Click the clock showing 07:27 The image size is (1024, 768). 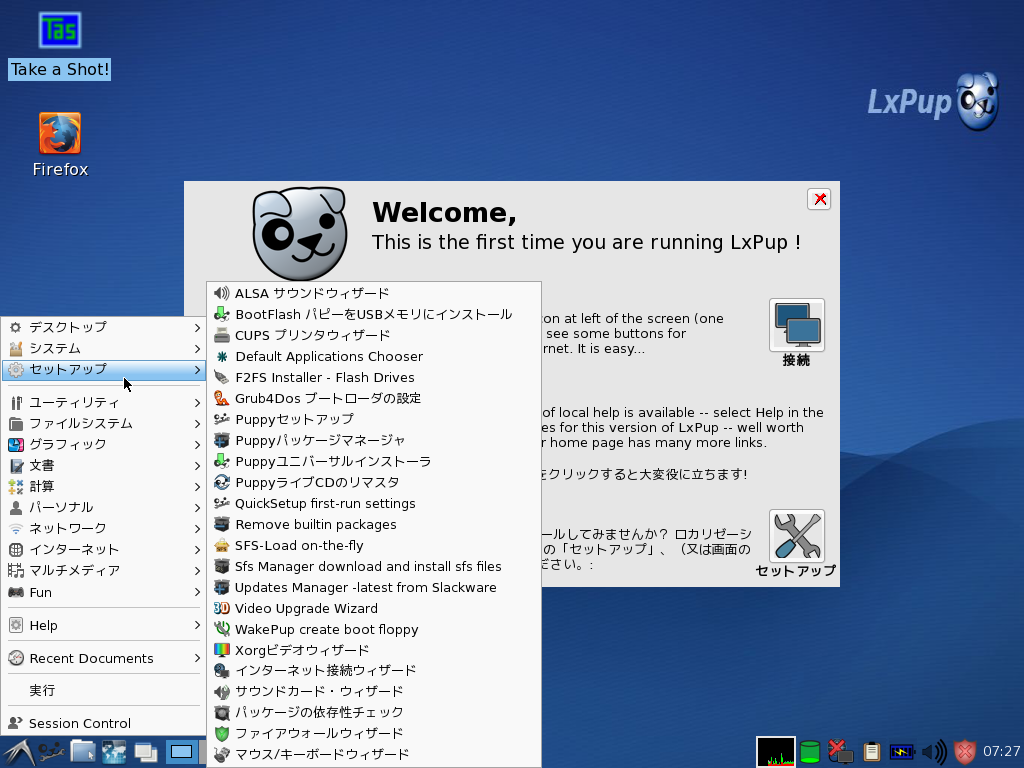click(1001, 752)
